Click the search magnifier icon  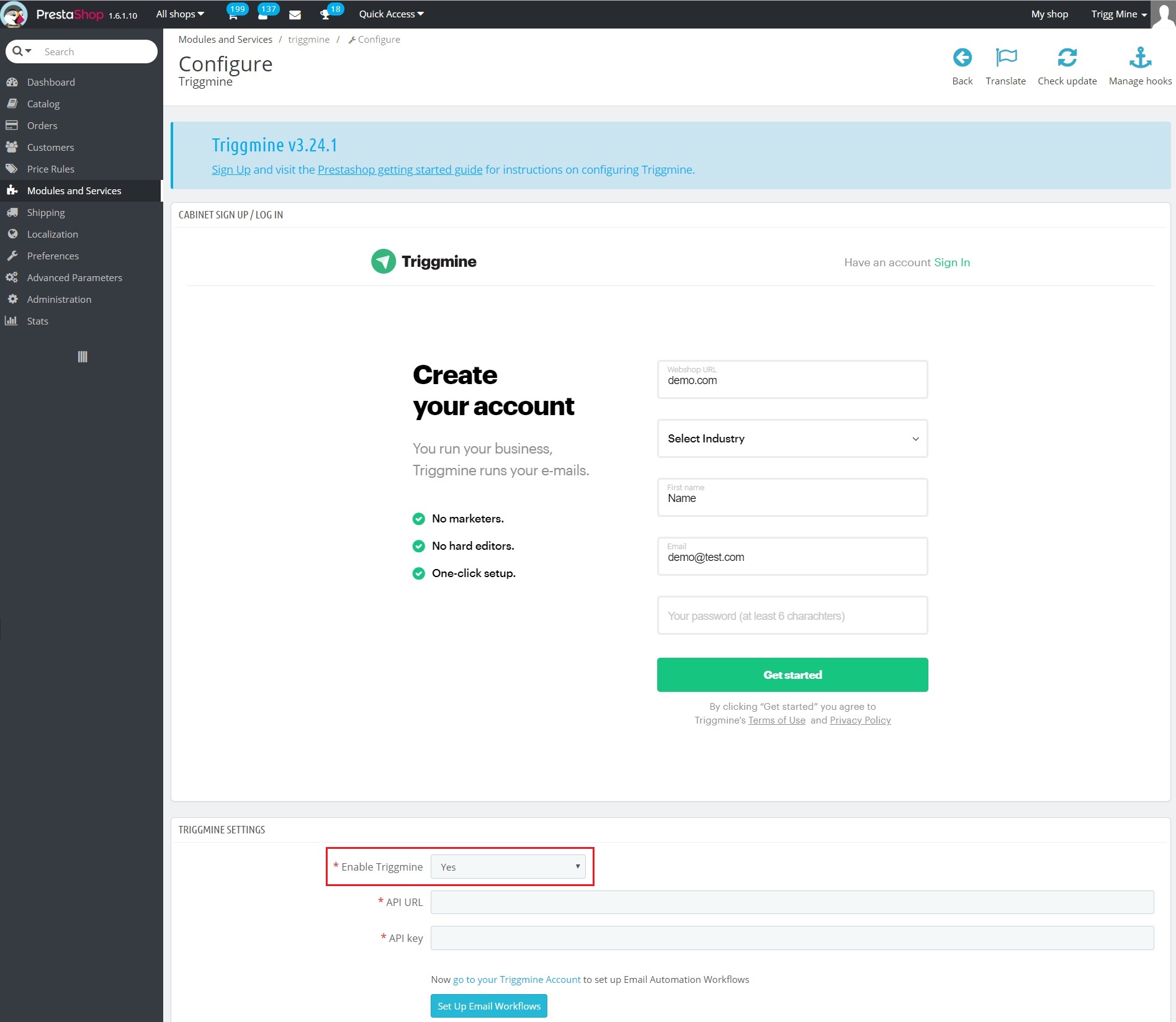click(17, 51)
